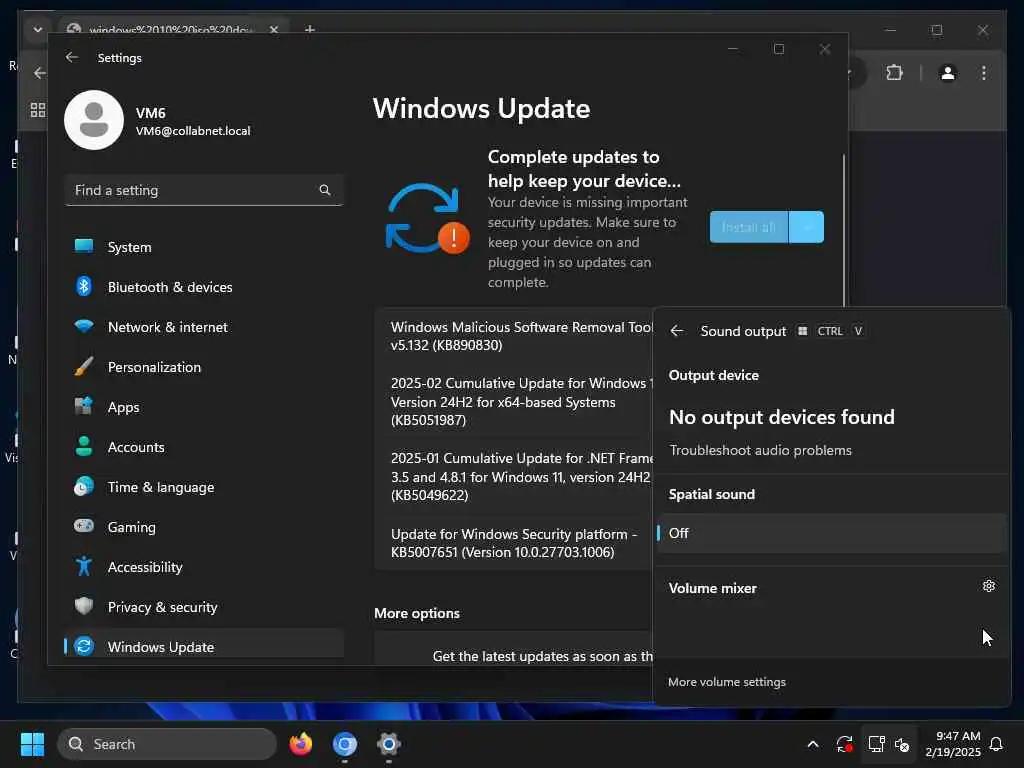Click the VM6 user avatar
The image size is (1024, 768).
94,120
